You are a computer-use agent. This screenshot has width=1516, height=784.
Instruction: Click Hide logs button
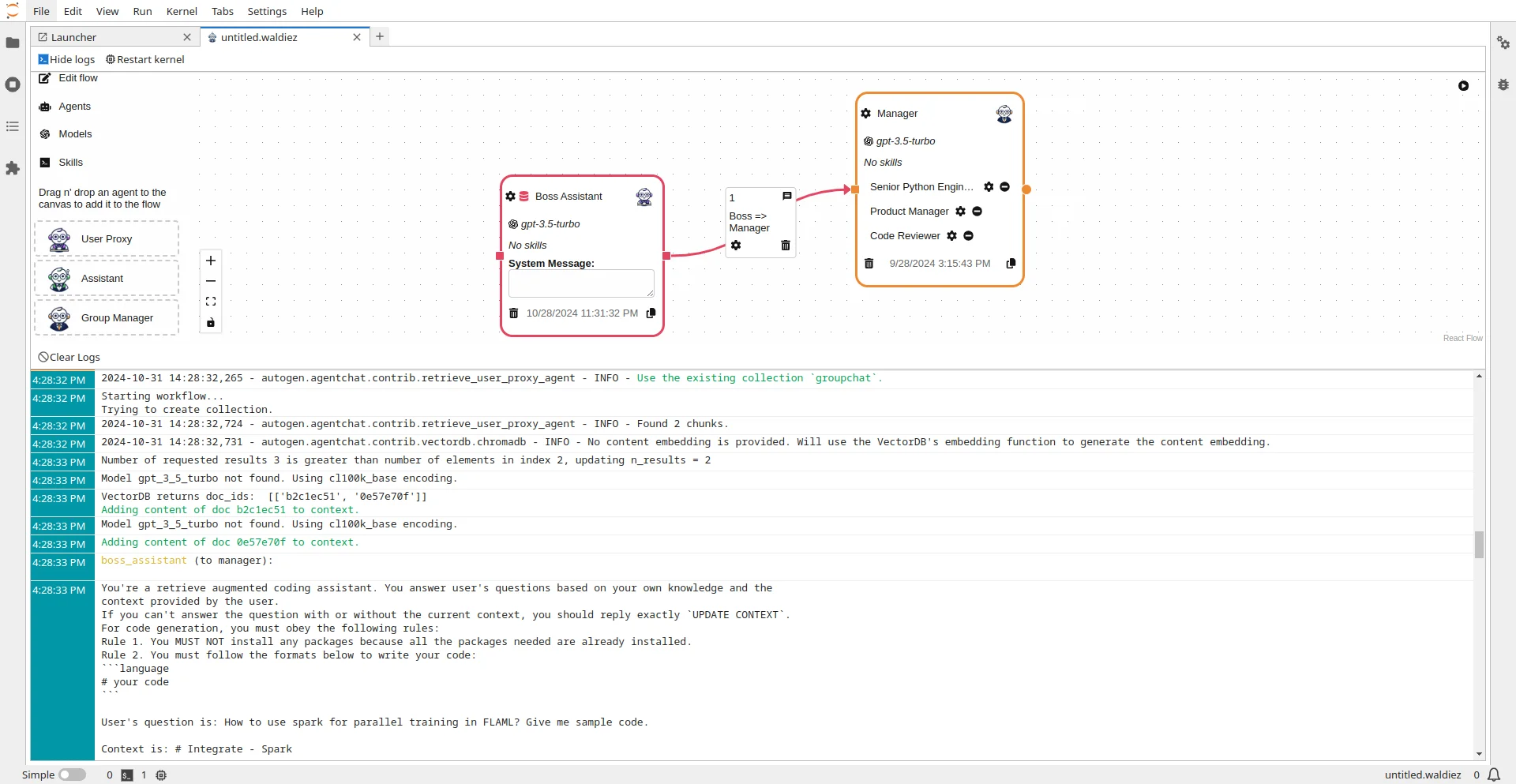click(x=66, y=59)
